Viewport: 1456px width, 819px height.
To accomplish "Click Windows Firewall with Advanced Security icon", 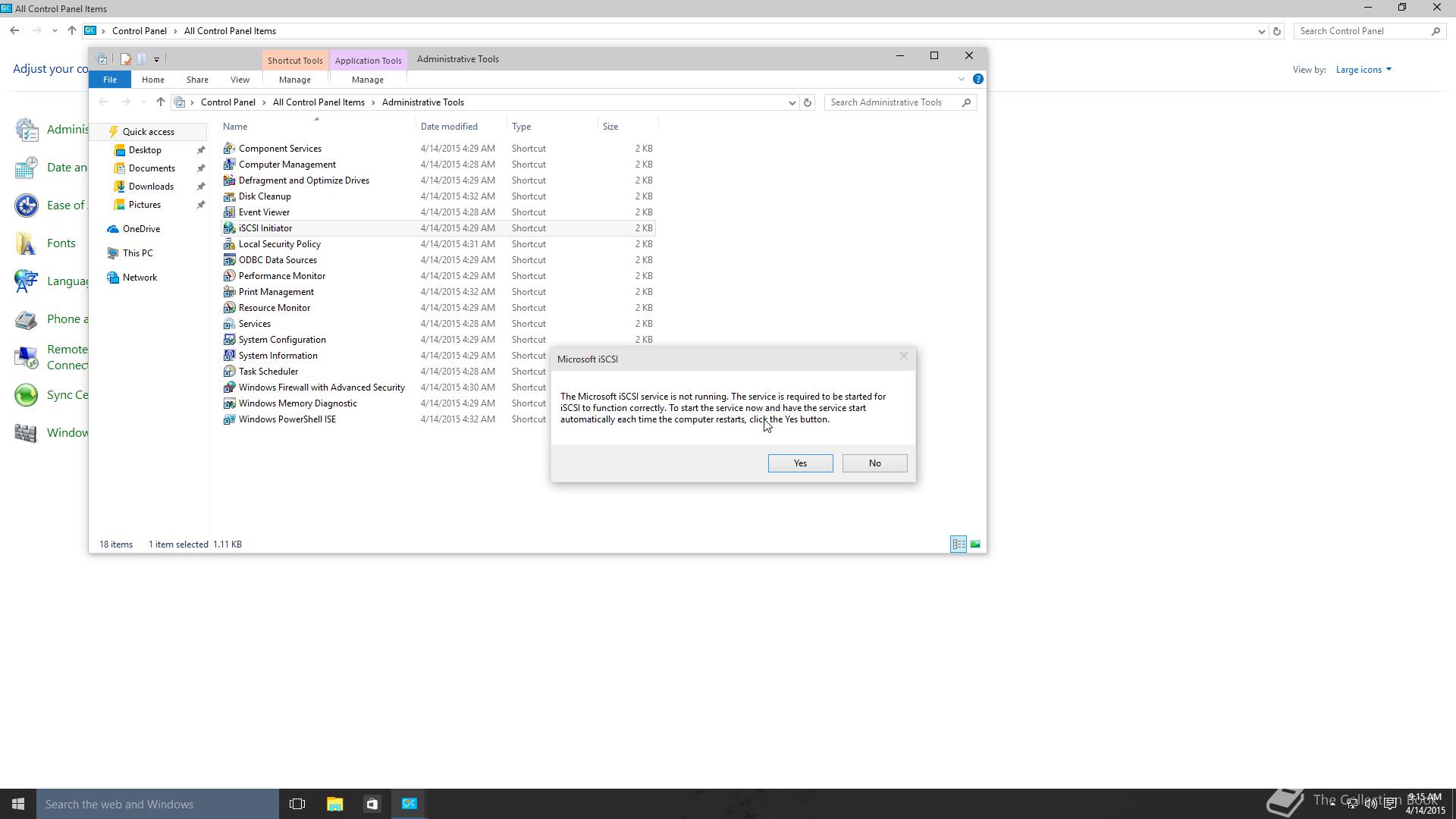I will pos(229,388).
